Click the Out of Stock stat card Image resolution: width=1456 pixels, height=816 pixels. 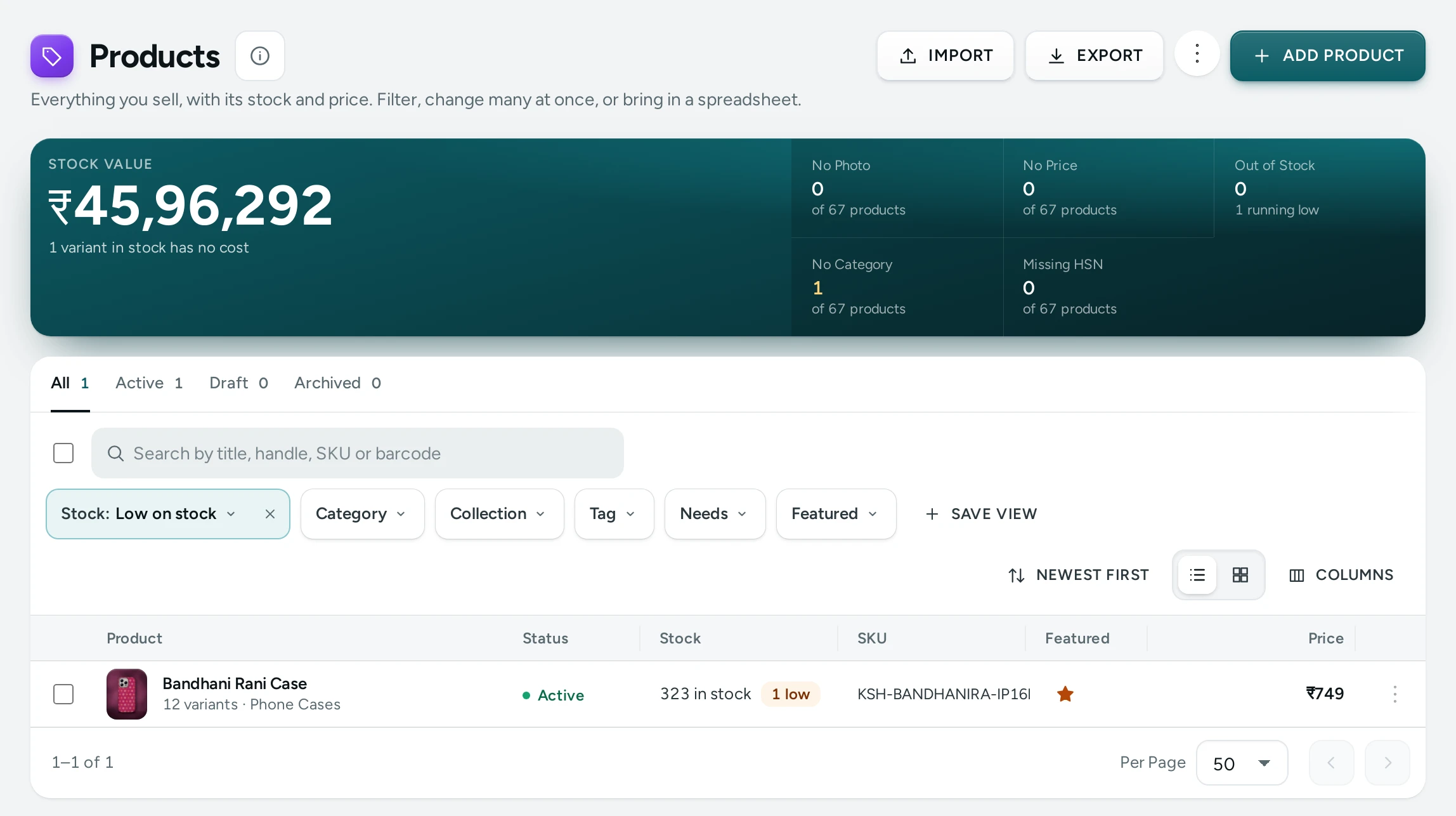[1319, 188]
